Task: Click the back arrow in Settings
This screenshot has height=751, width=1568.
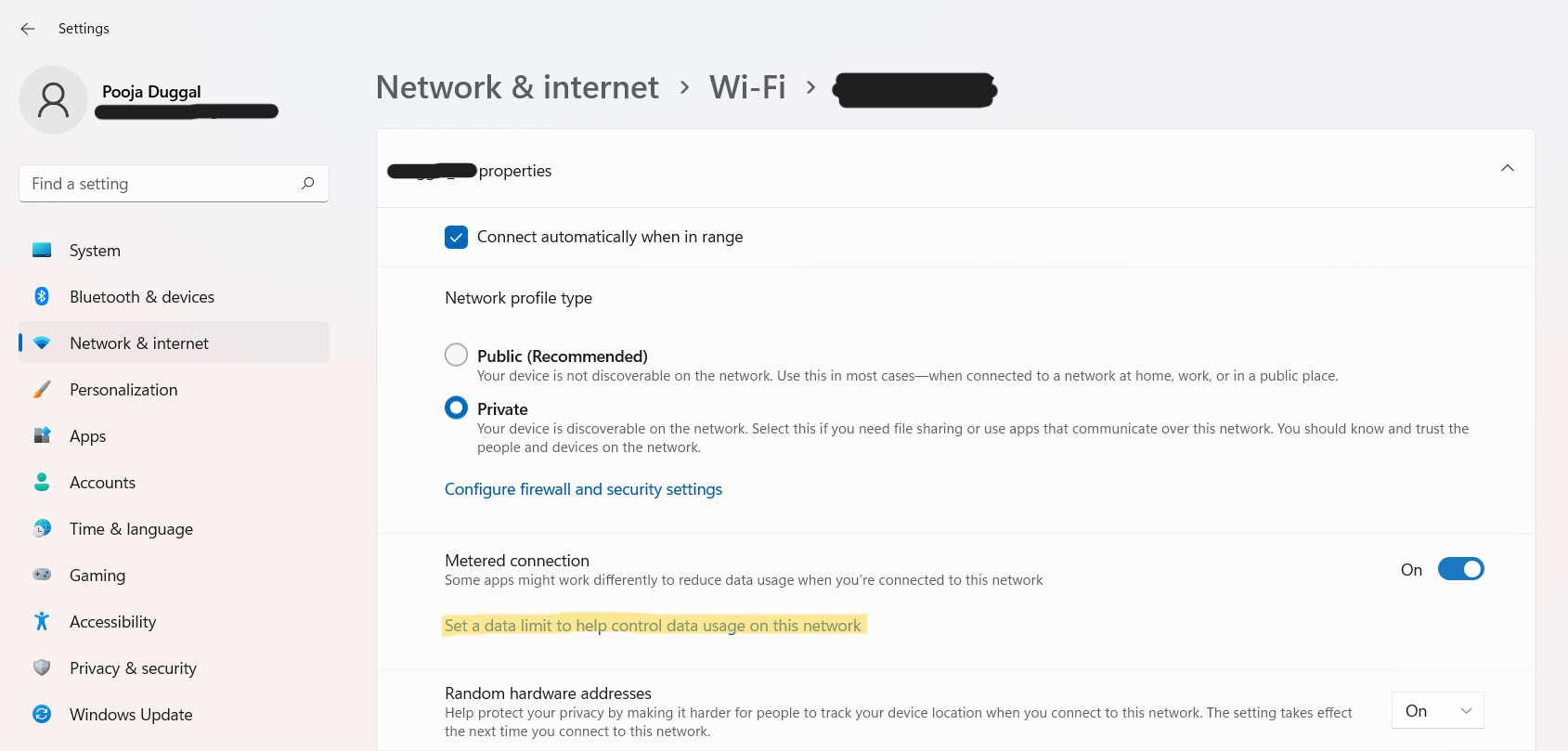Action: pyautogui.click(x=28, y=29)
